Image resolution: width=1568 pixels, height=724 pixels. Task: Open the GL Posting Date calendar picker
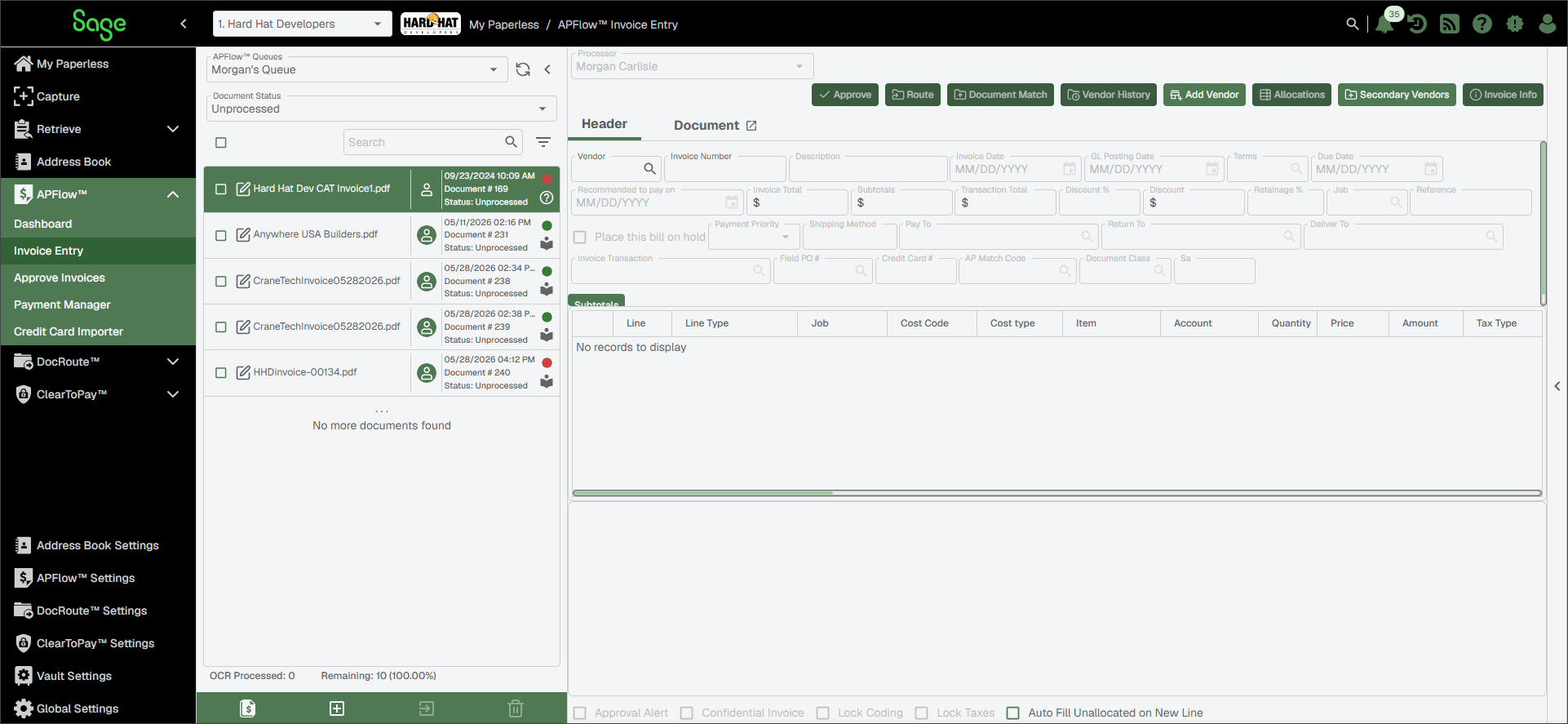coord(1212,169)
